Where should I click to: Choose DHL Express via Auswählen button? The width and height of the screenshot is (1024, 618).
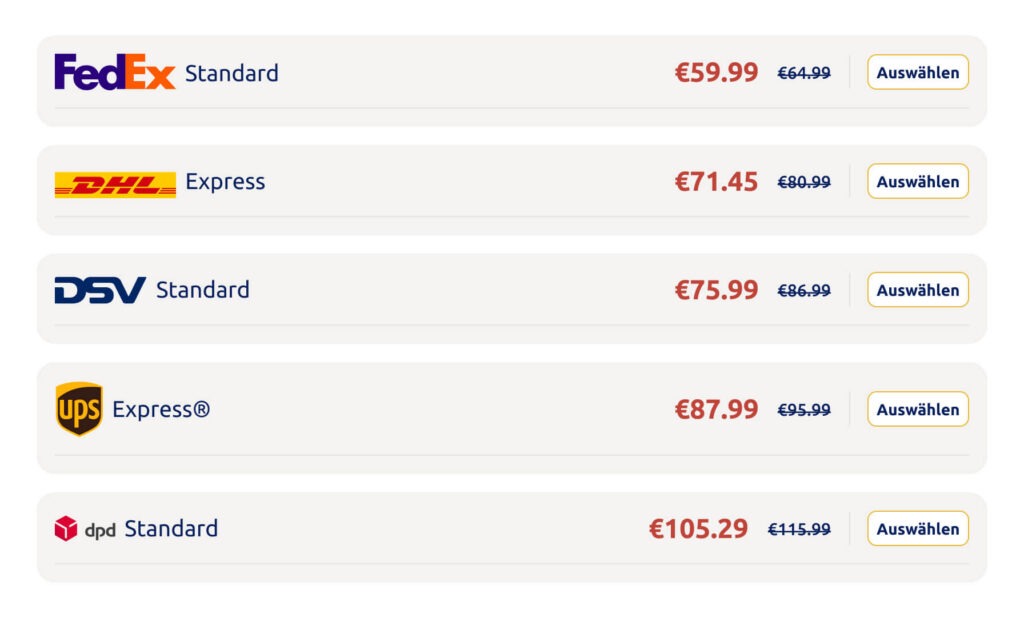917,181
